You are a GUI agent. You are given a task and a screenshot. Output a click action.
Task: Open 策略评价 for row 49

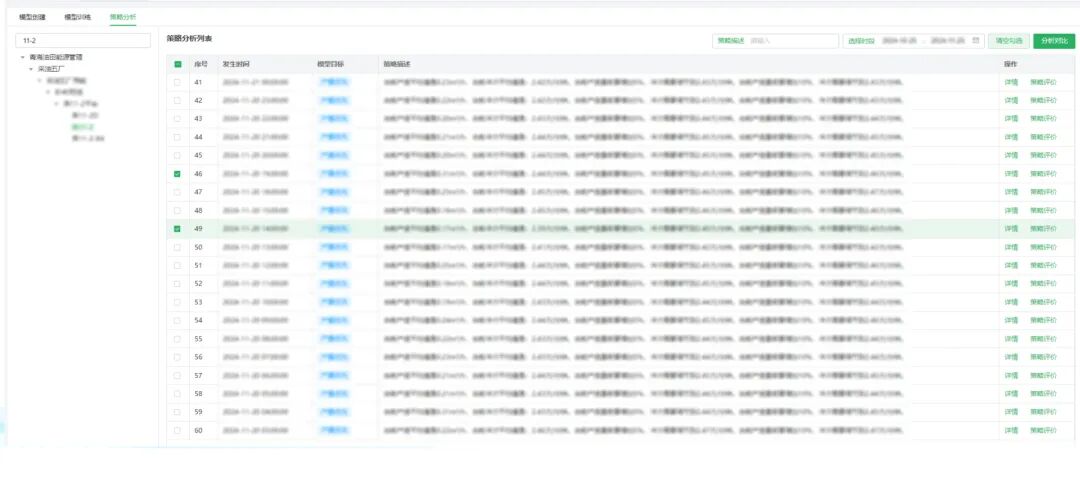tap(1043, 229)
